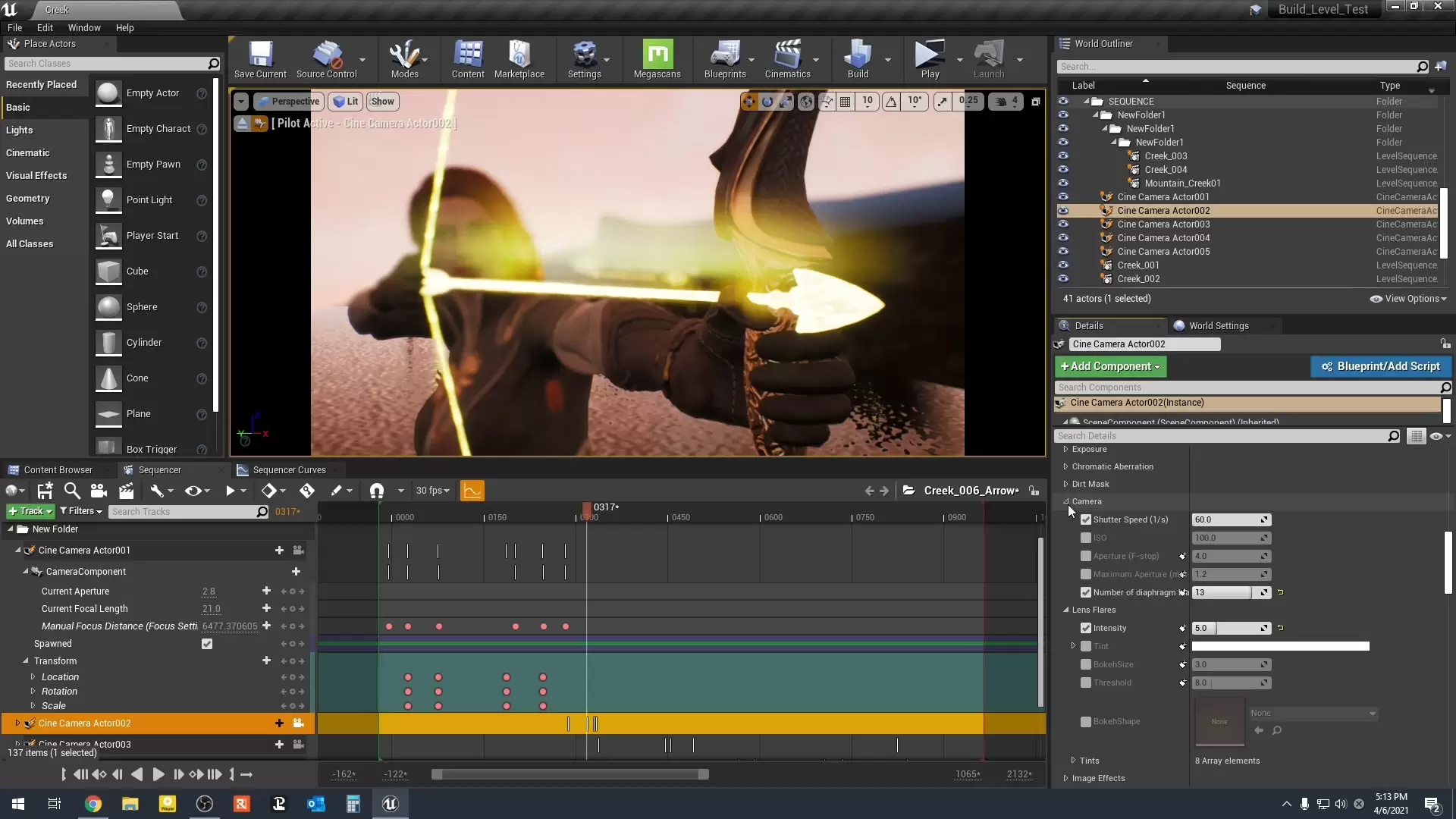Hide Cine Camera Actor003 with its eye icon

[1063, 224]
